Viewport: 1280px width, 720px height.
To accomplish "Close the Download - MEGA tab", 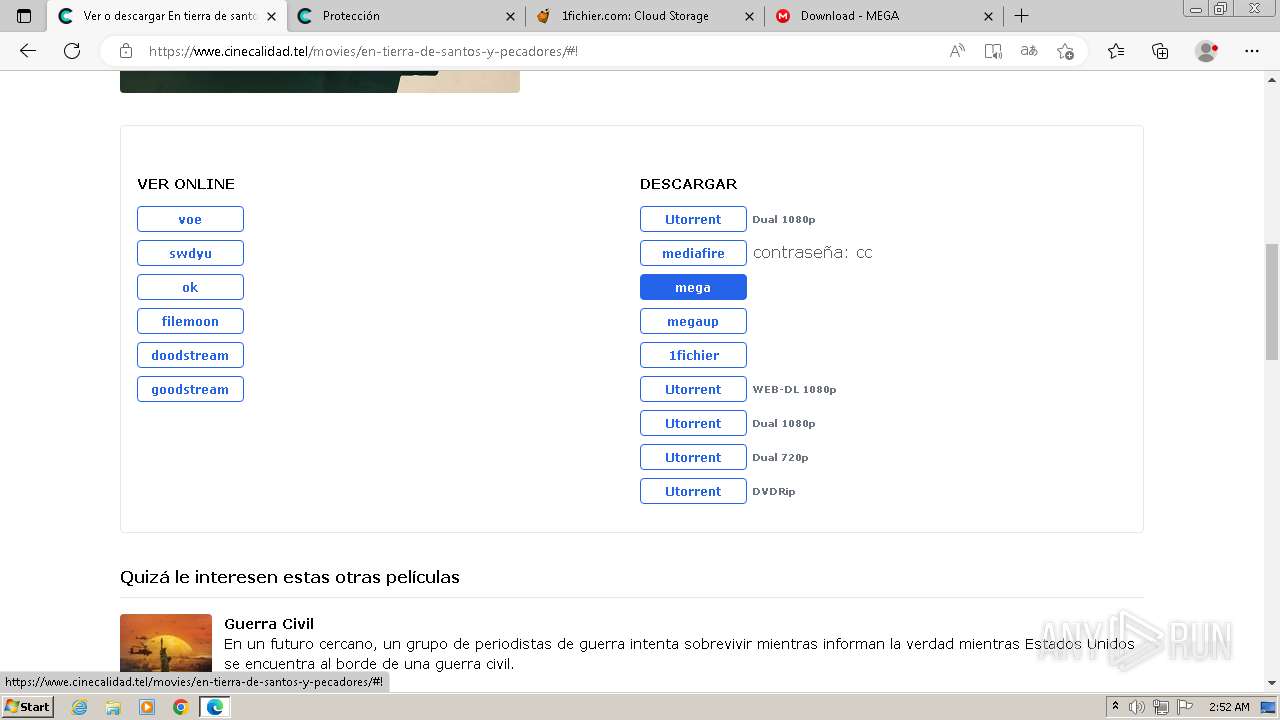I will click(988, 16).
